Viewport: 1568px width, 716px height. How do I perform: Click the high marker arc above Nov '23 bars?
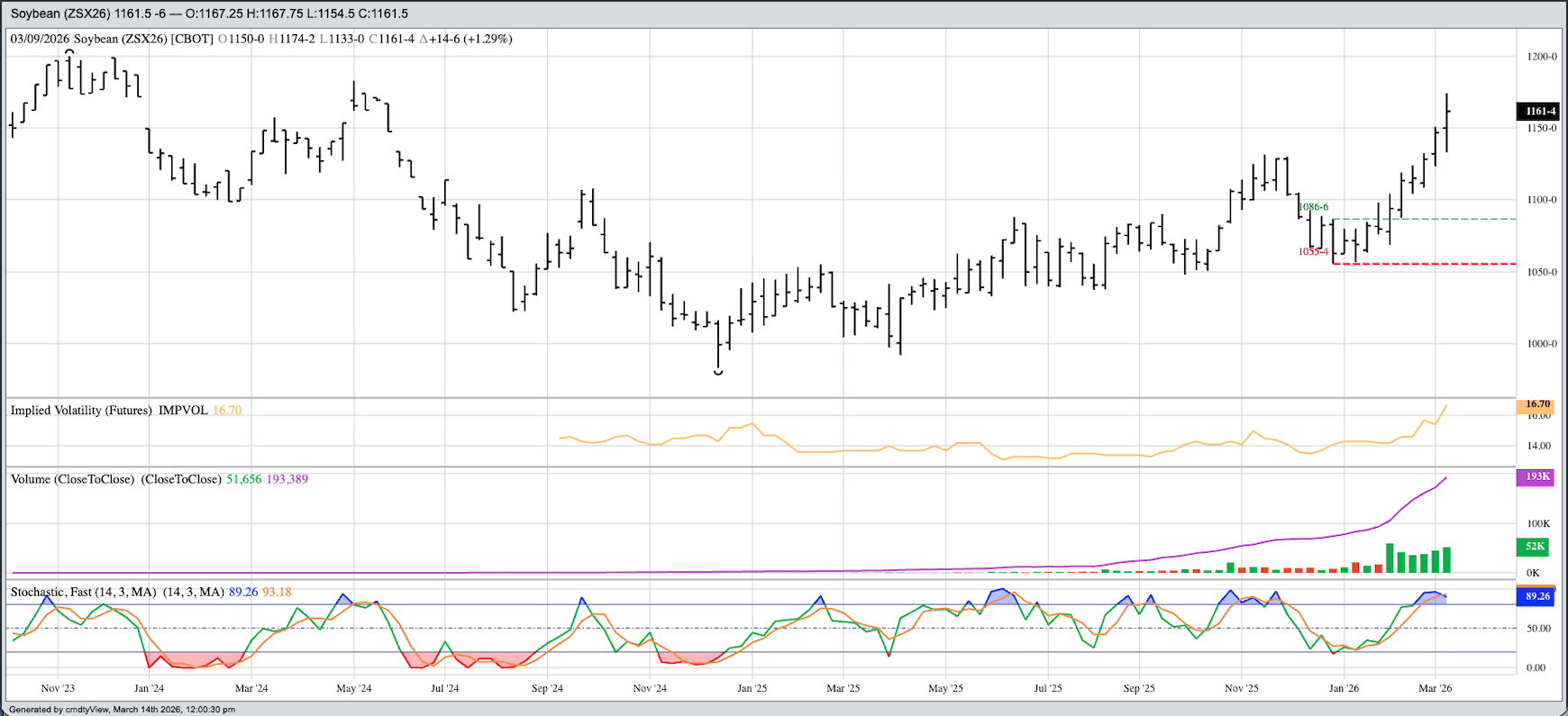tap(69, 51)
